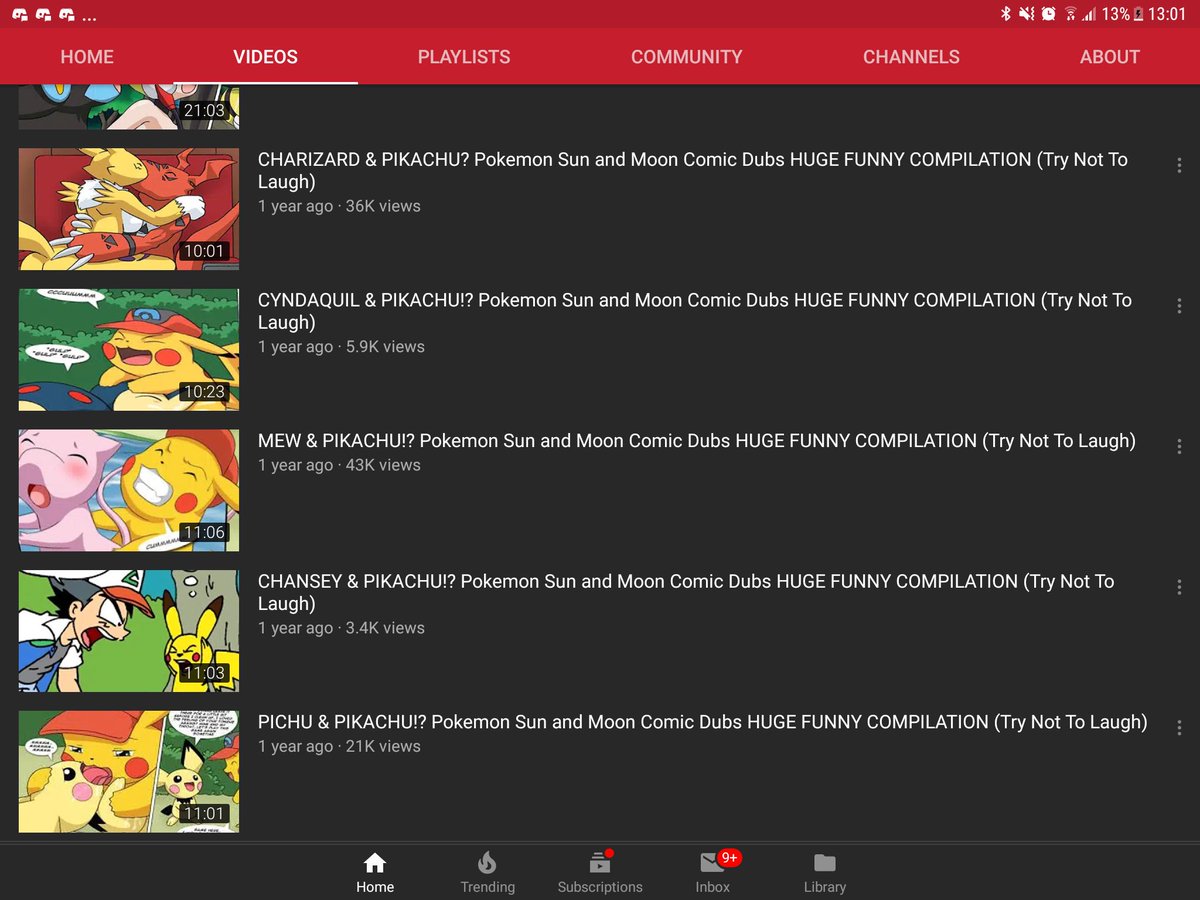This screenshot has width=1200, height=900.
Task: Switch to the PLAYLISTS tab
Action: coord(464,57)
